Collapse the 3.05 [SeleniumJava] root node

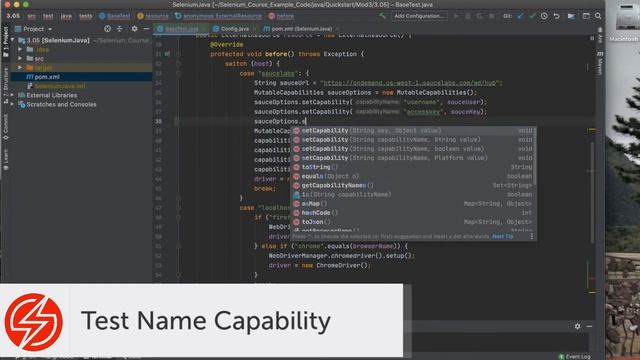click(13, 40)
